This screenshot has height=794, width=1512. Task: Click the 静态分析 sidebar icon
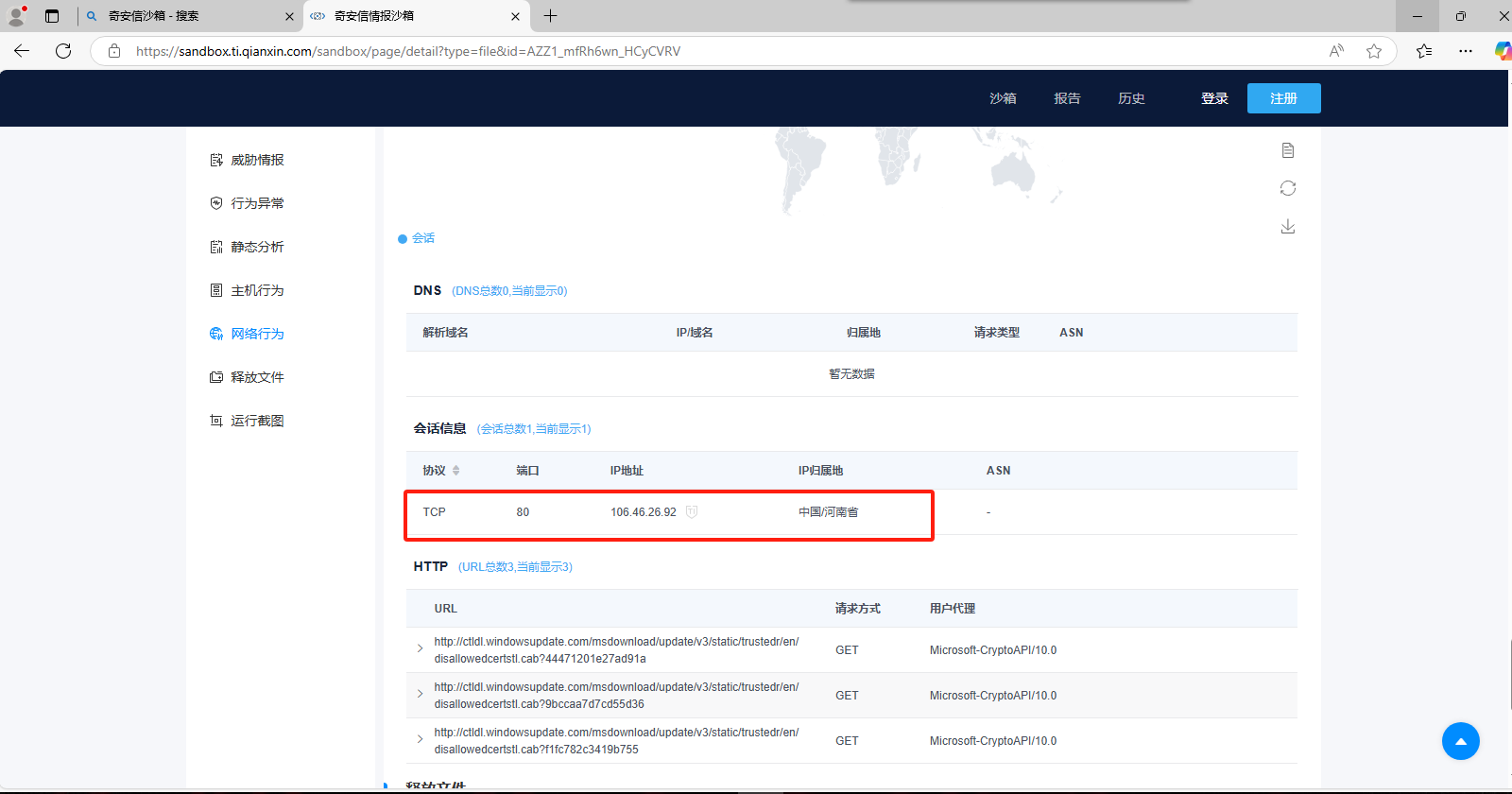tap(216, 247)
